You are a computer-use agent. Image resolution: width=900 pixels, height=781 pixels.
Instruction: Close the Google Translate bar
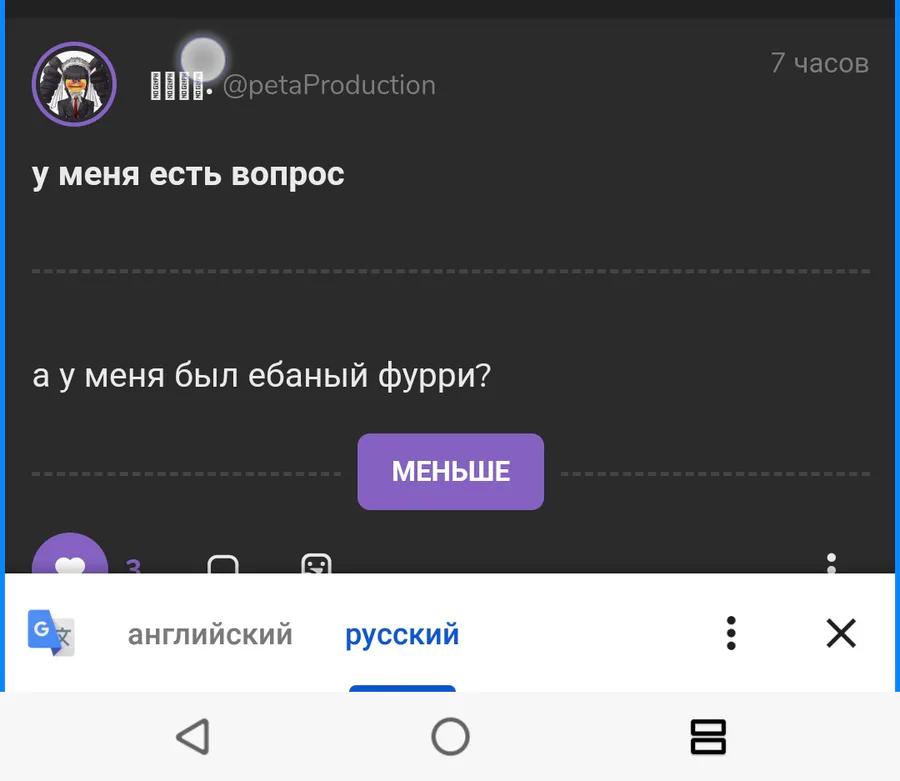(x=841, y=633)
